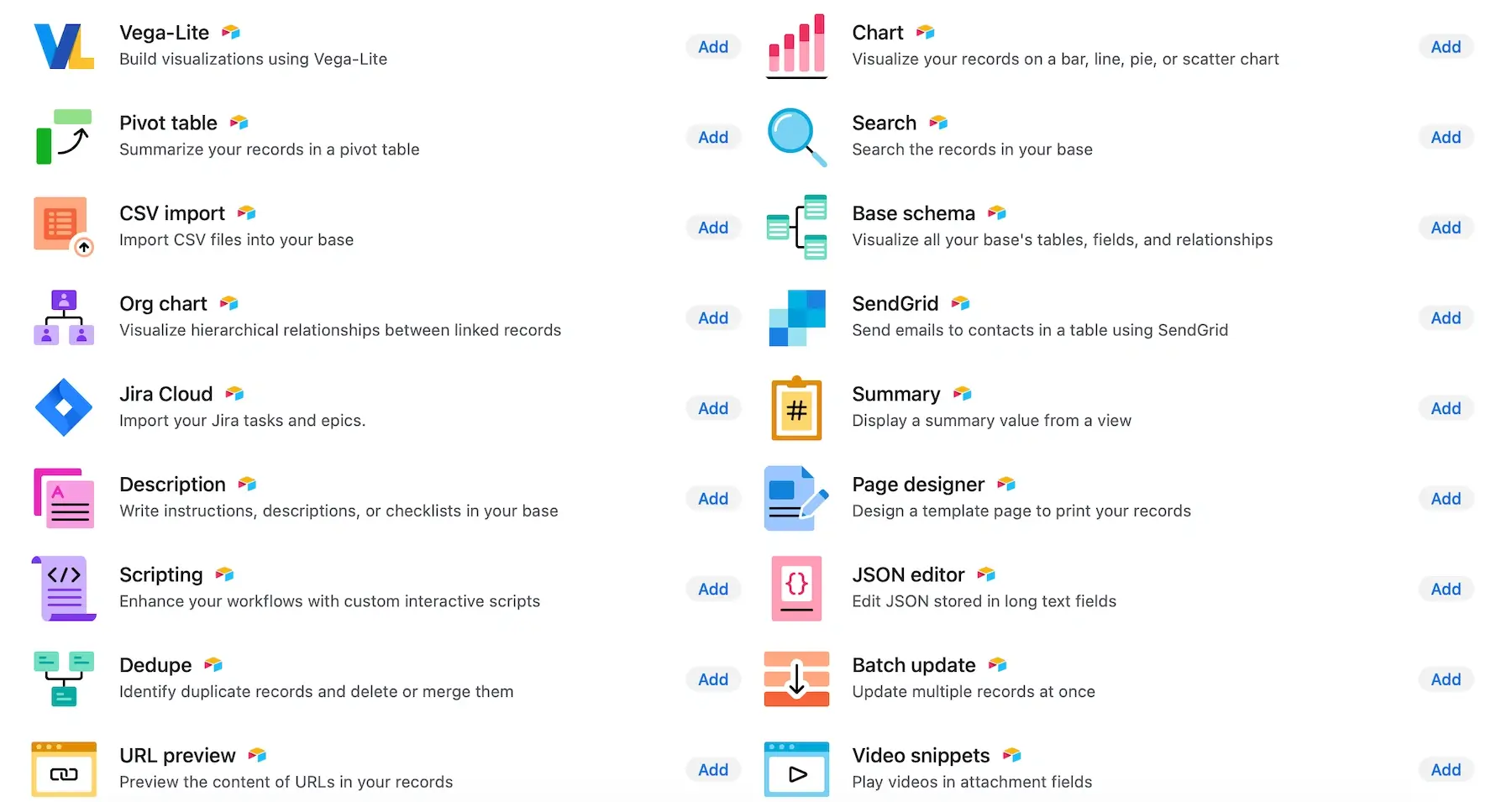Click the Batch update icon

click(796, 679)
